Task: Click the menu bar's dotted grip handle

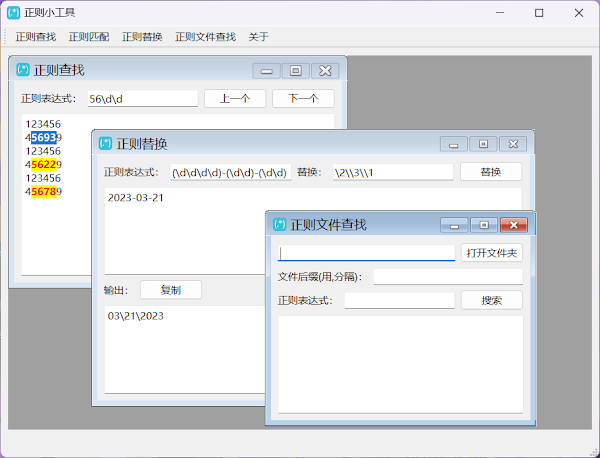Action: [5, 37]
